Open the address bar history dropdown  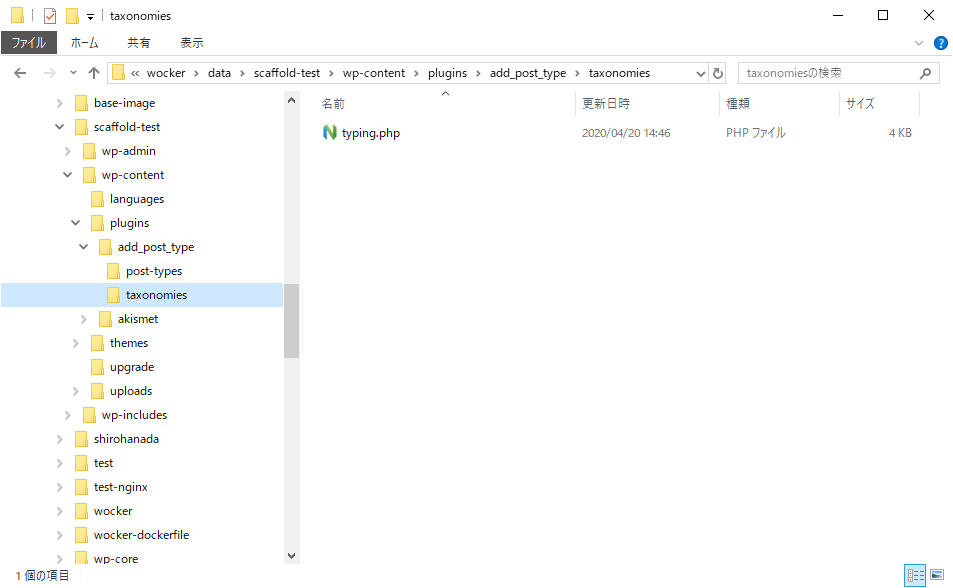(700, 73)
